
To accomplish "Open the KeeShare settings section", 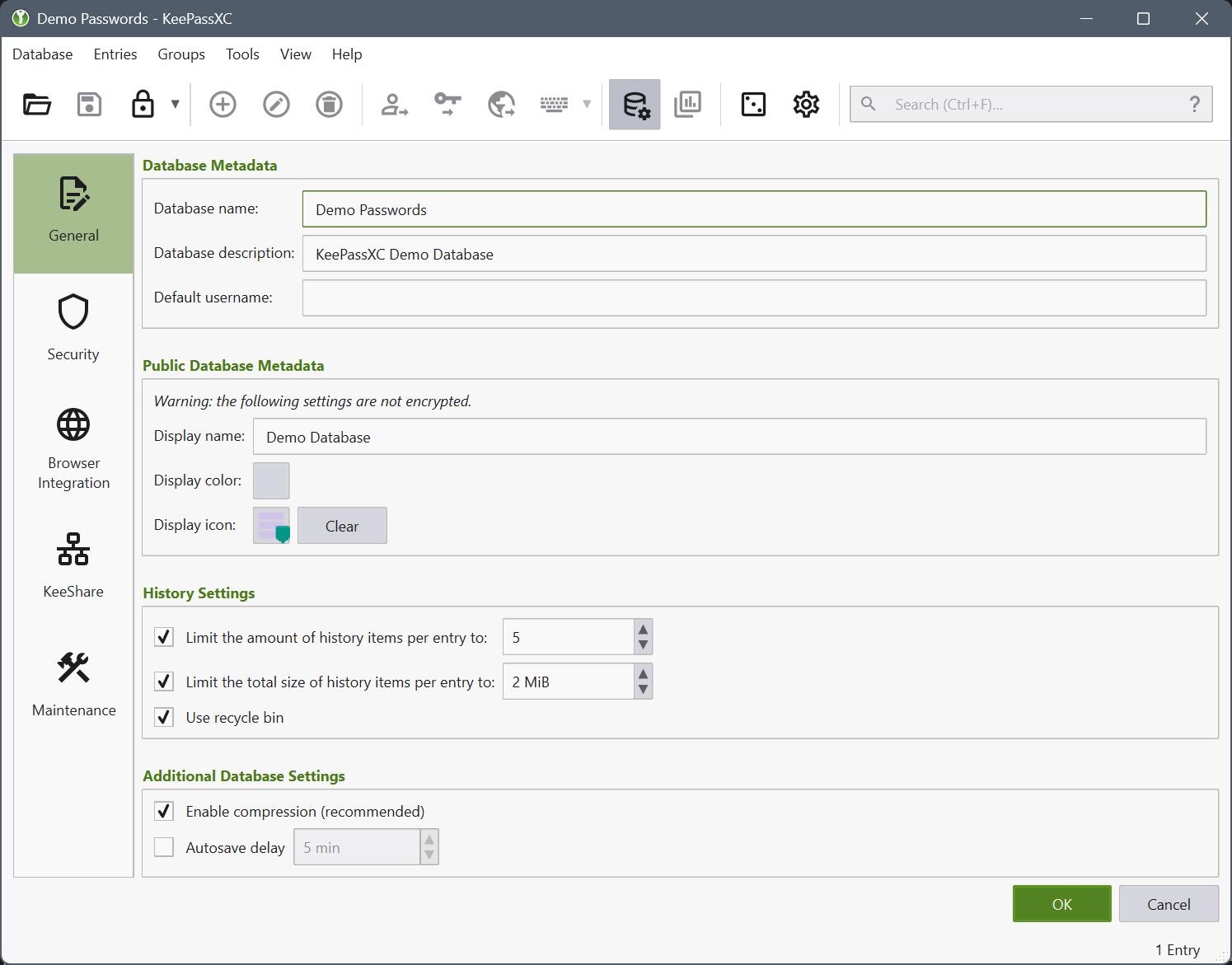I will [x=73, y=564].
